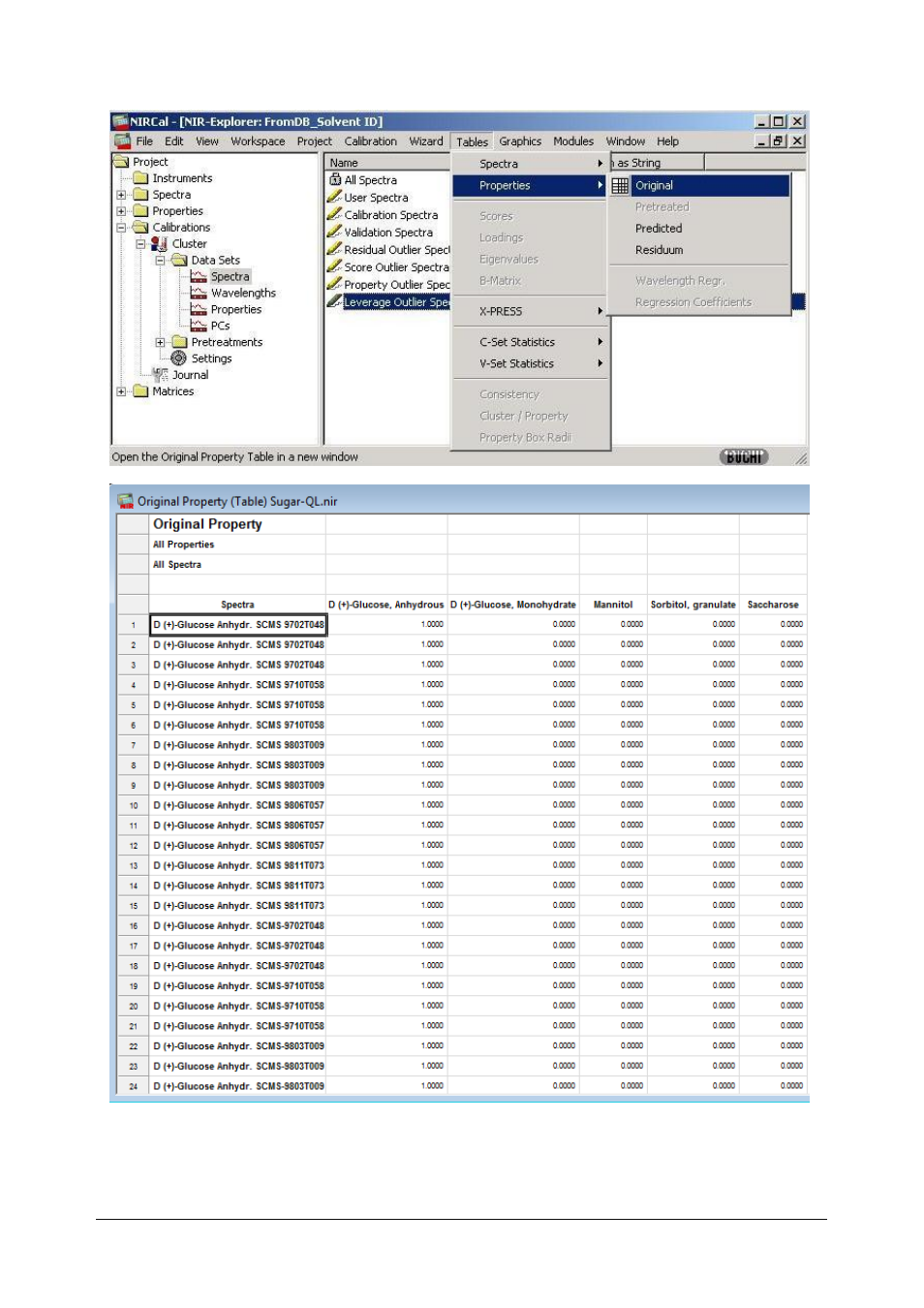
Task: Select the first spectrum cell SCMS 9702T048
Action: [238, 625]
